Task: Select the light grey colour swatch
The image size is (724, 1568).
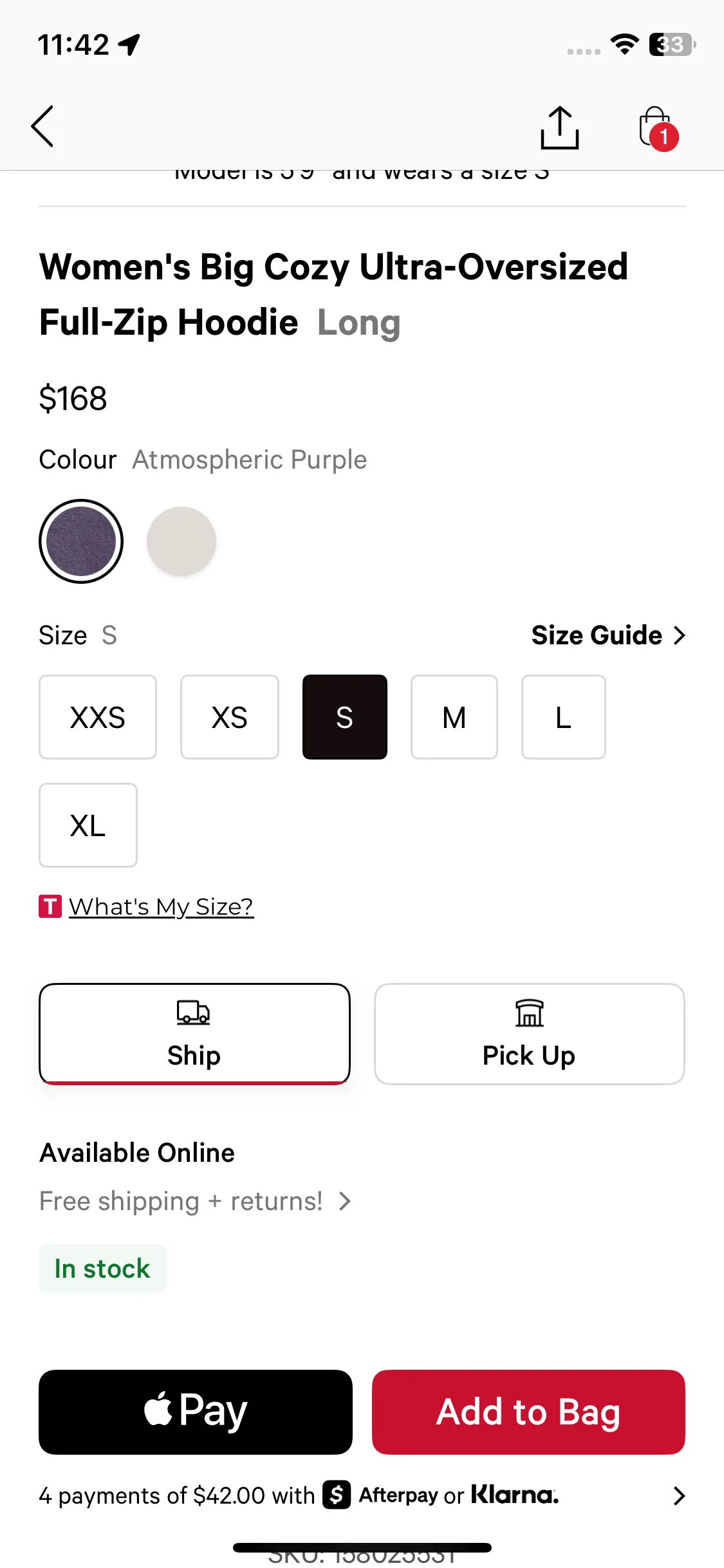Action: (x=181, y=541)
